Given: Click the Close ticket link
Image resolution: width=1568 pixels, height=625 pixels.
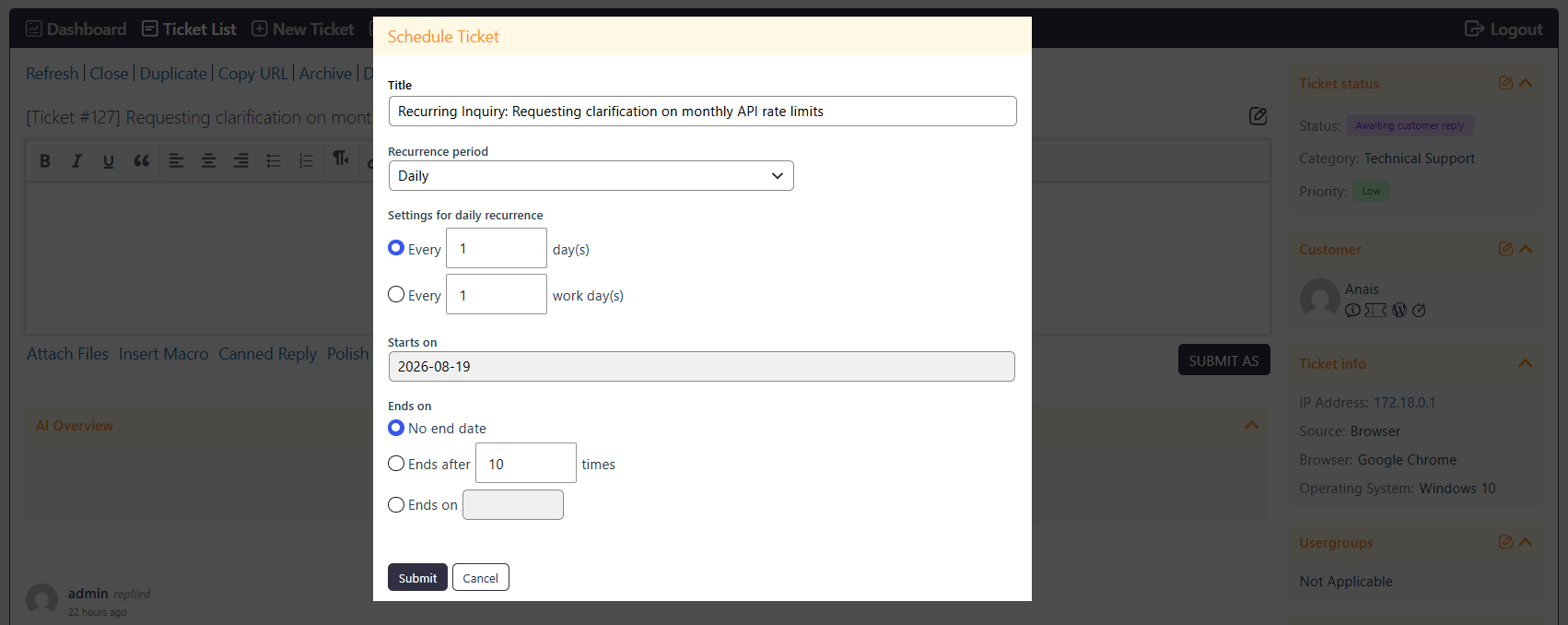Looking at the screenshot, I should coord(109,74).
